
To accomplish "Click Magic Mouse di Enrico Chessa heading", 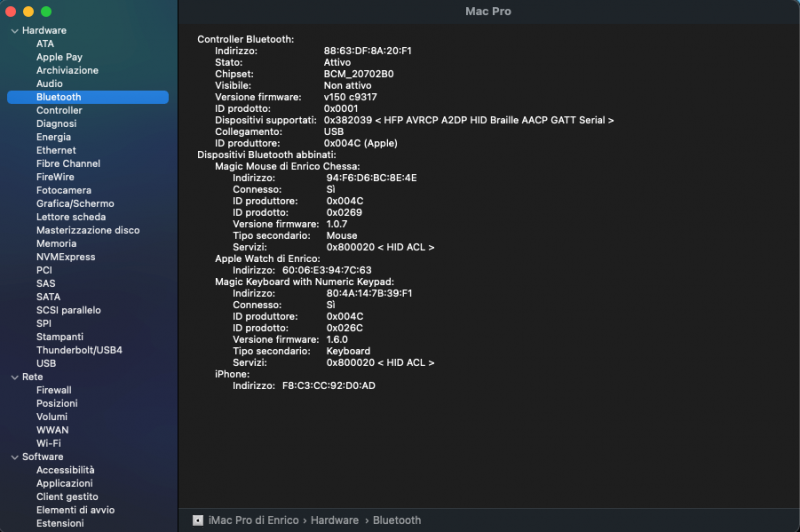I will click(x=287, y=166).
